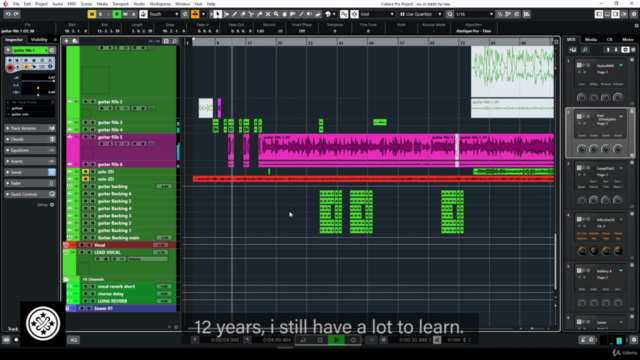Select the Comp hand tool

[284, 14]
